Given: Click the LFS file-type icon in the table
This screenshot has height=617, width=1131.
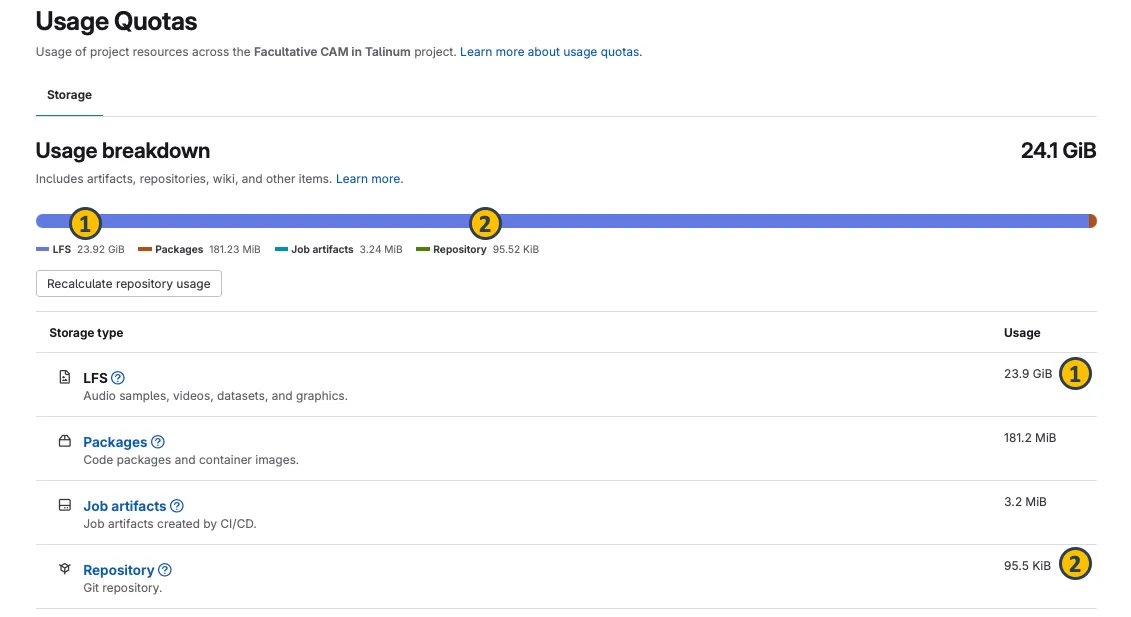Looking at the screenshot, I should click(65, 378).
